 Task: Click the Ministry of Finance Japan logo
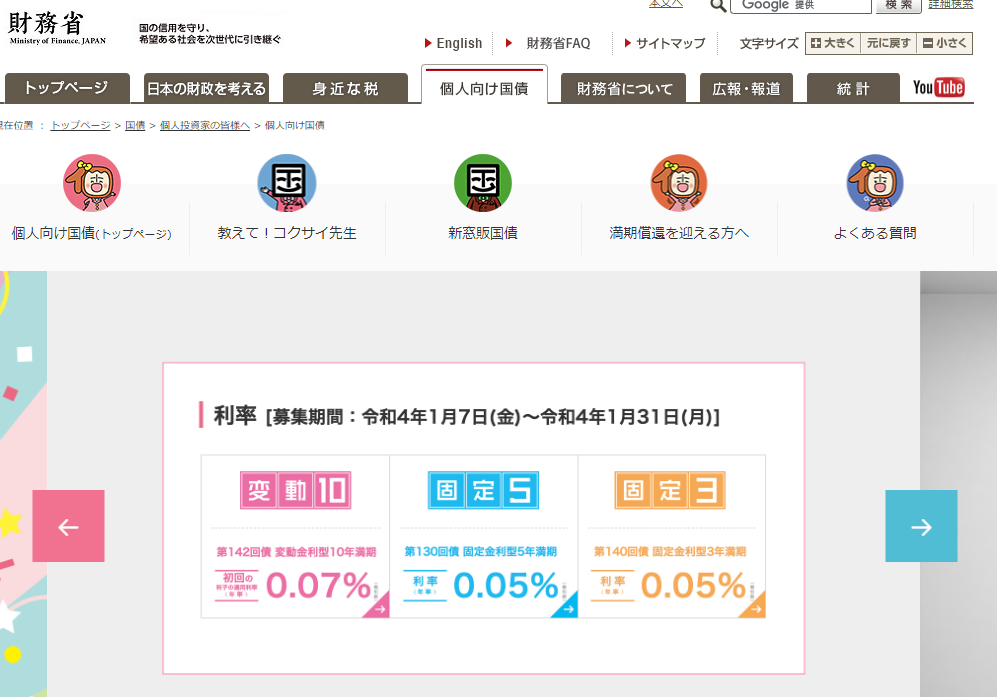coord(57,29)
